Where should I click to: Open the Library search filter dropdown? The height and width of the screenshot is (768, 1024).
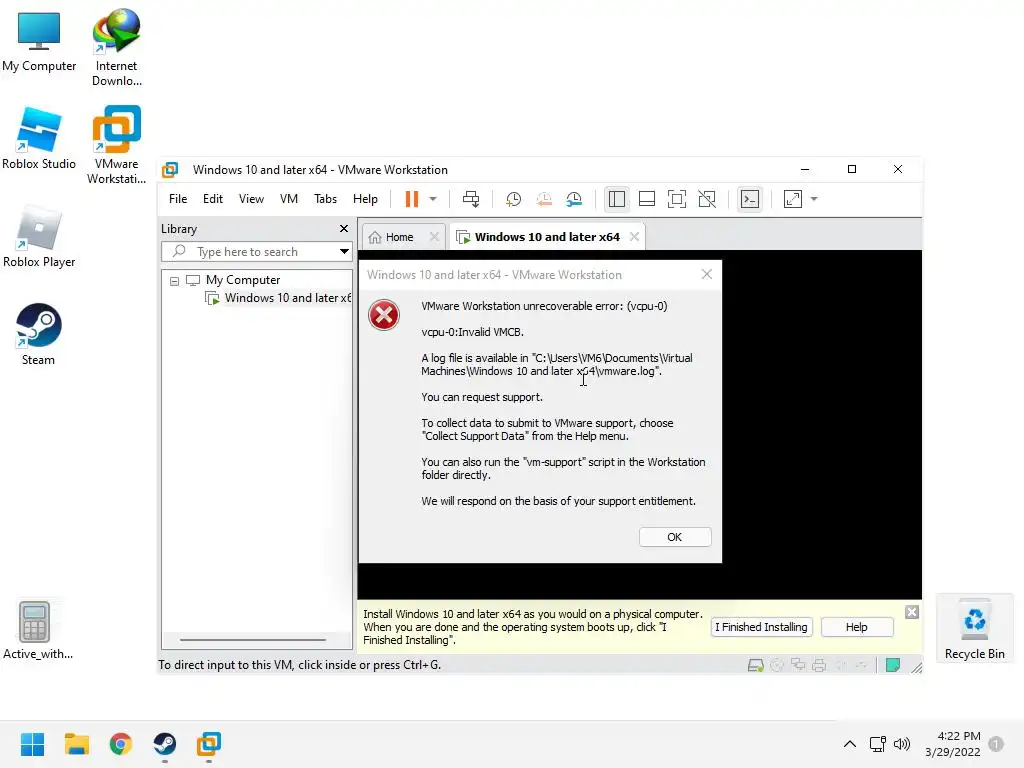(344, 251)
